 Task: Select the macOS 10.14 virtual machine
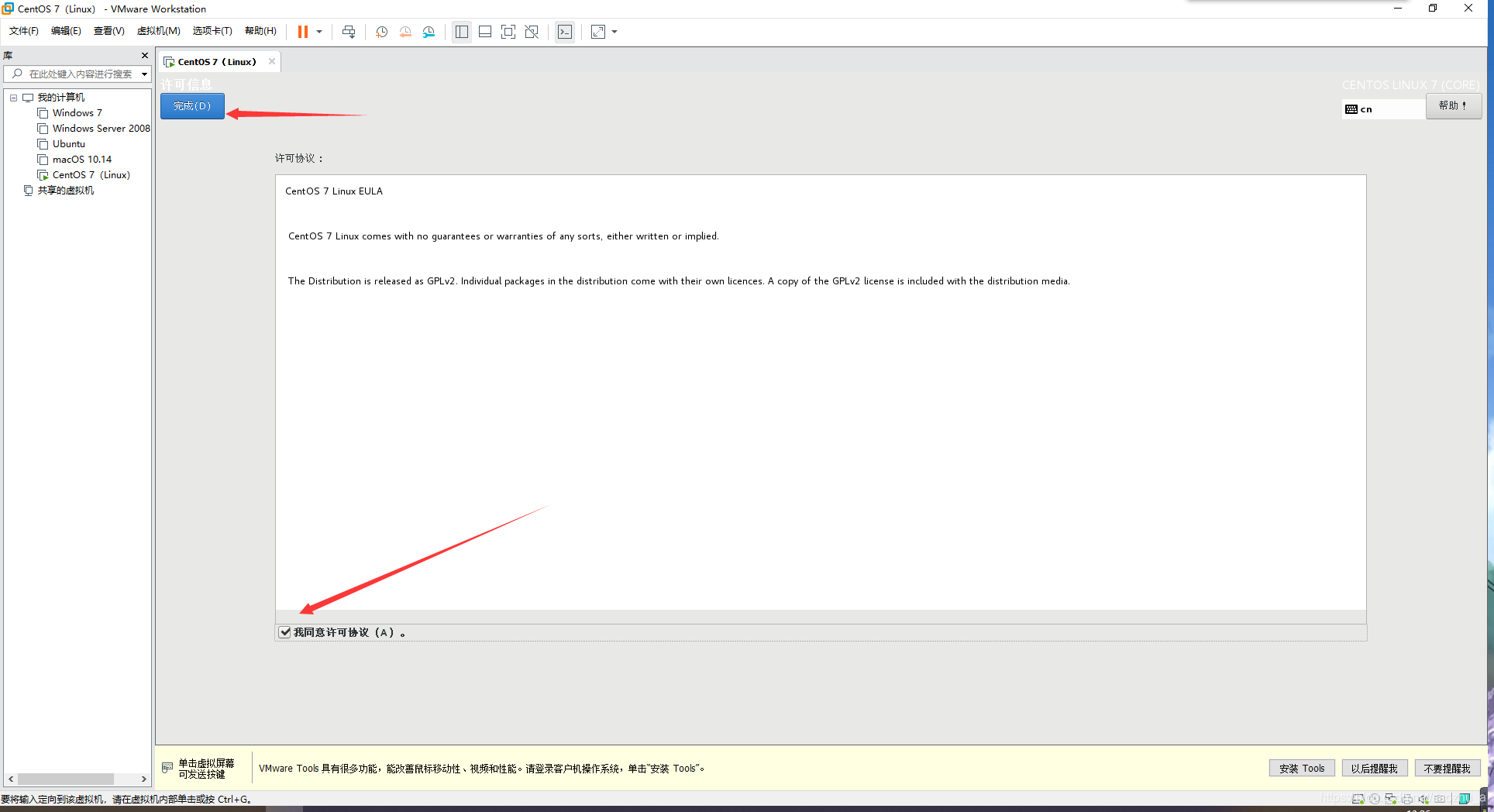coord(81,160)
